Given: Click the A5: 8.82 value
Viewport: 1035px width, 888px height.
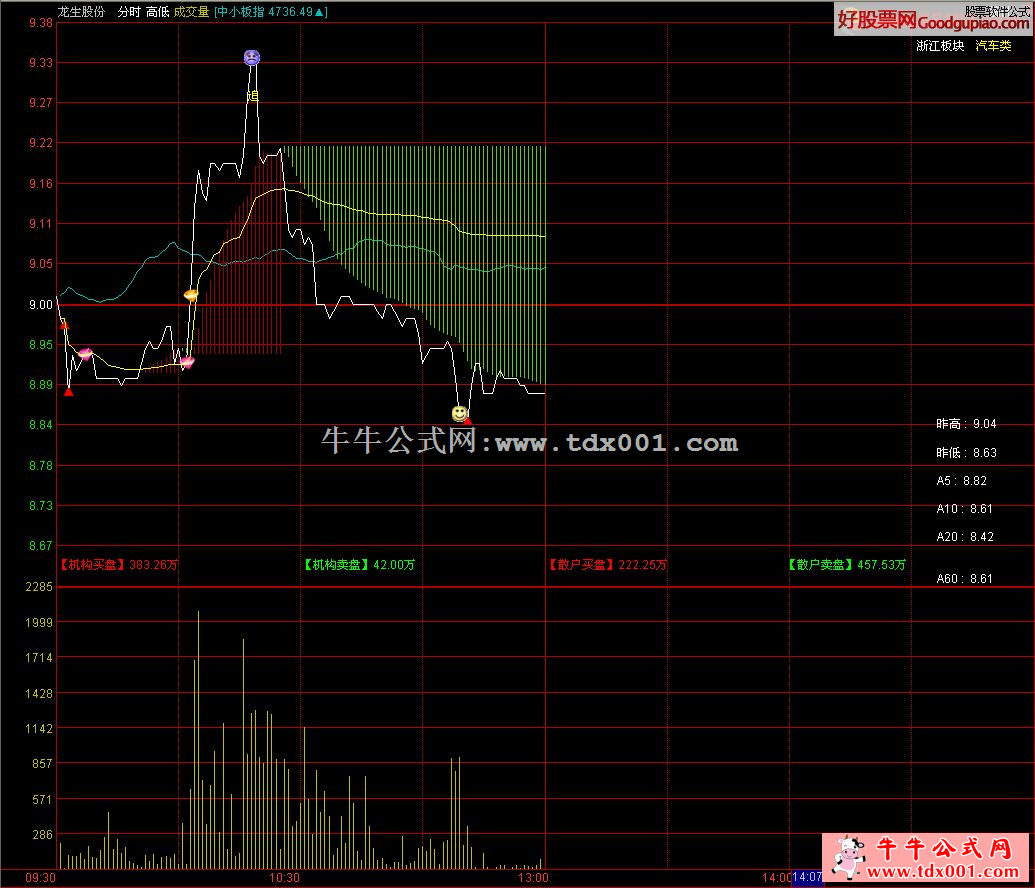Looking at the screenshot, I should (x=962, y=481).
